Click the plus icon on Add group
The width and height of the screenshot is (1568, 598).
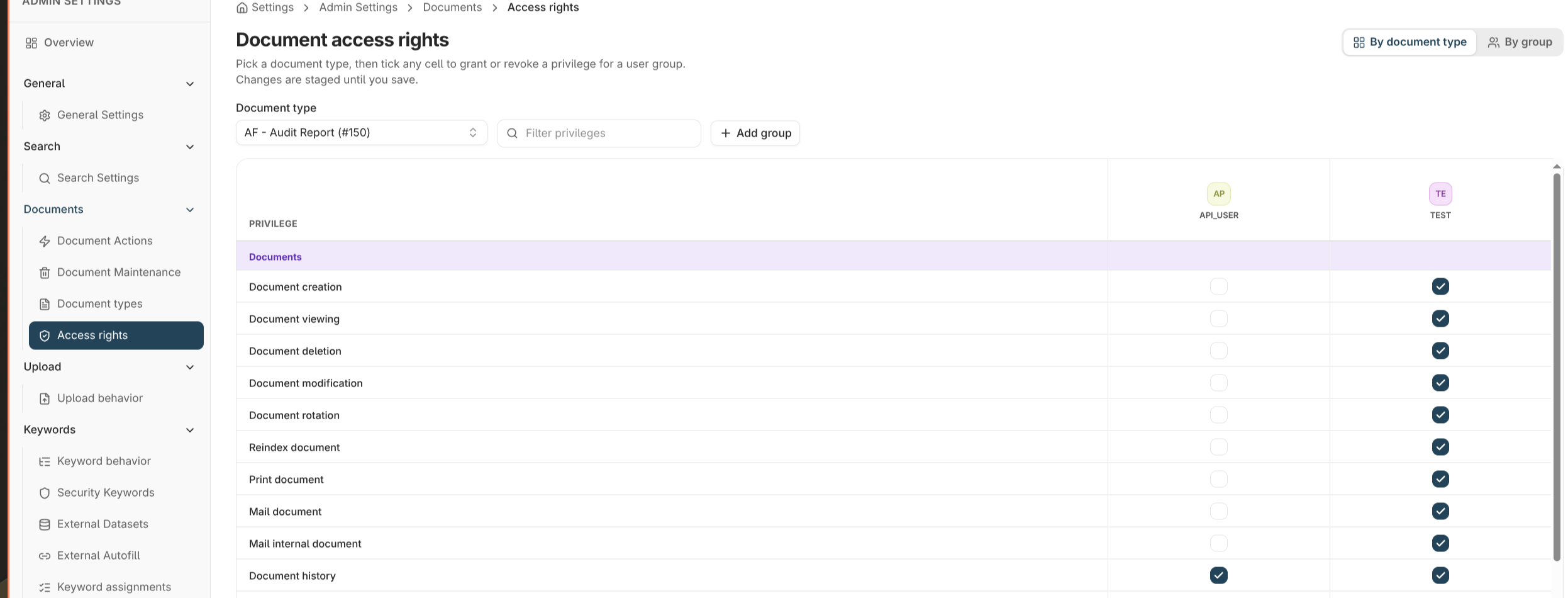[726, 133]
